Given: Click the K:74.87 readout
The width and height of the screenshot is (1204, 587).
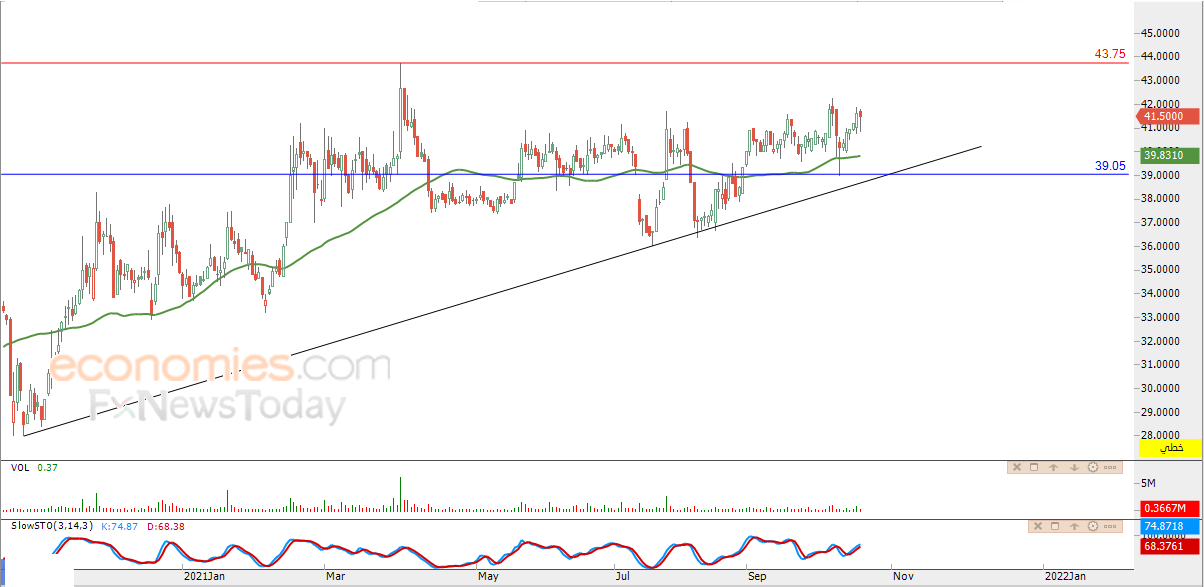Looking at the screenshot, I should click(x=119, y=526).
